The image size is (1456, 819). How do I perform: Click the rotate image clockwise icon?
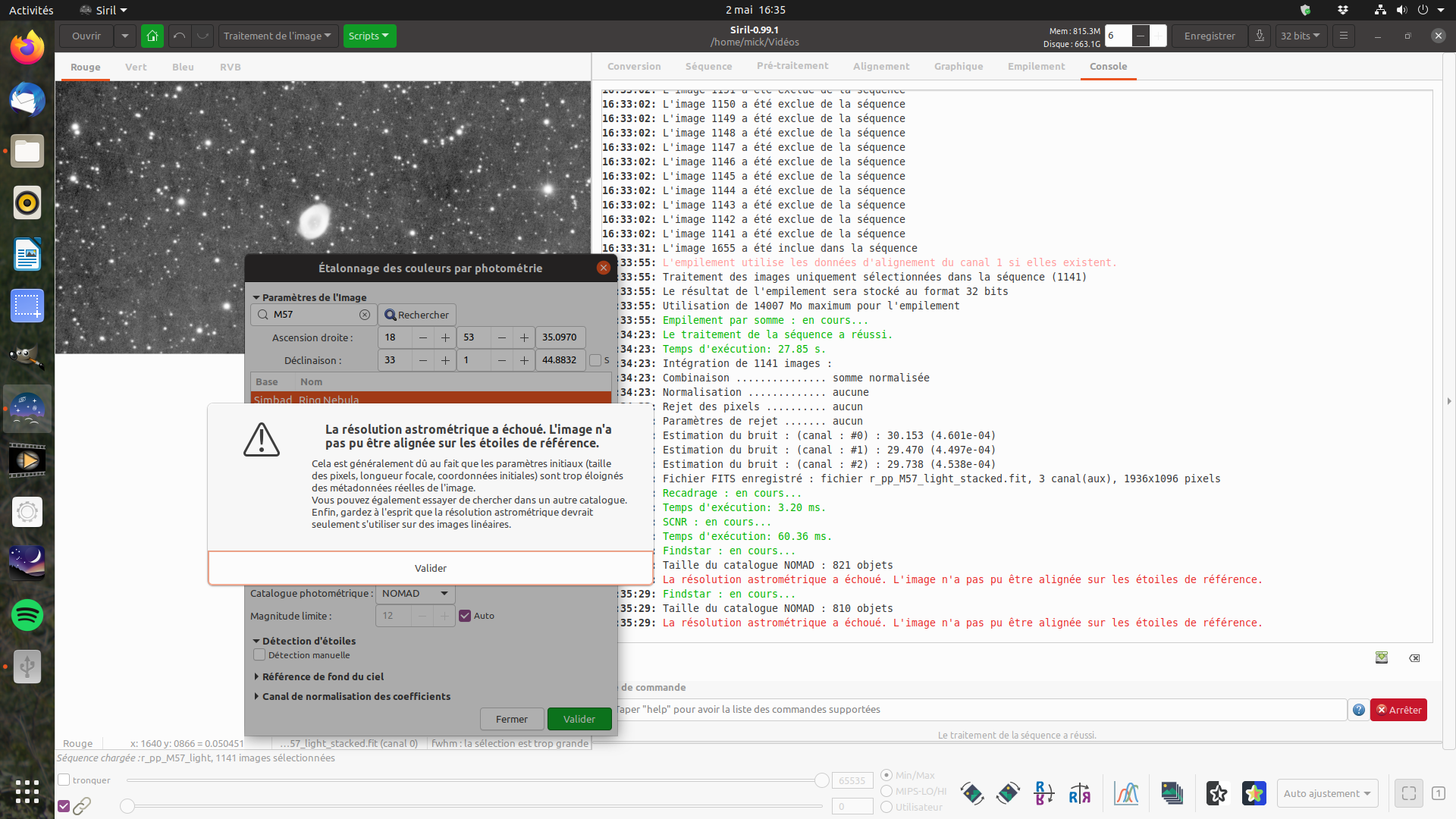click(1008, 793)
